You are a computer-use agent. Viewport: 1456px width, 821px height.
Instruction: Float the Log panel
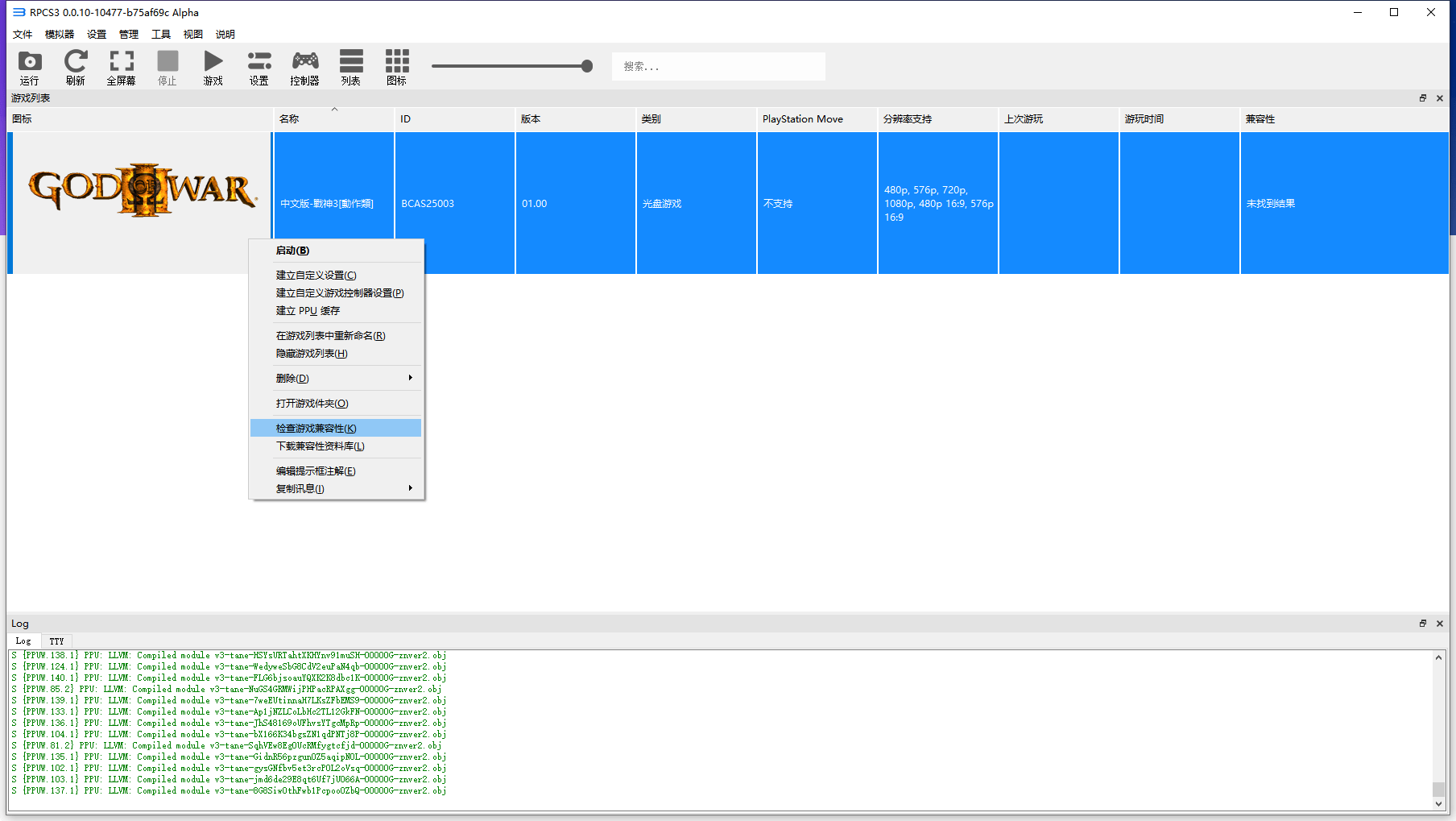coord(1423,624)
